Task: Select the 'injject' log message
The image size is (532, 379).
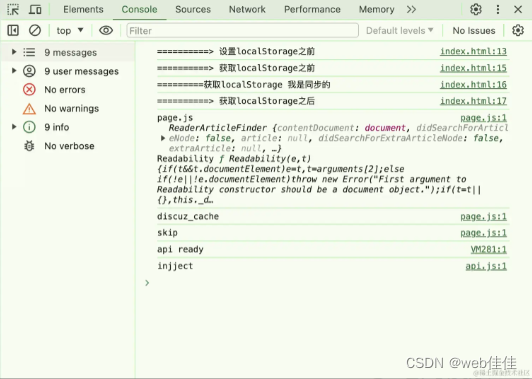Action: click(175, 266)
